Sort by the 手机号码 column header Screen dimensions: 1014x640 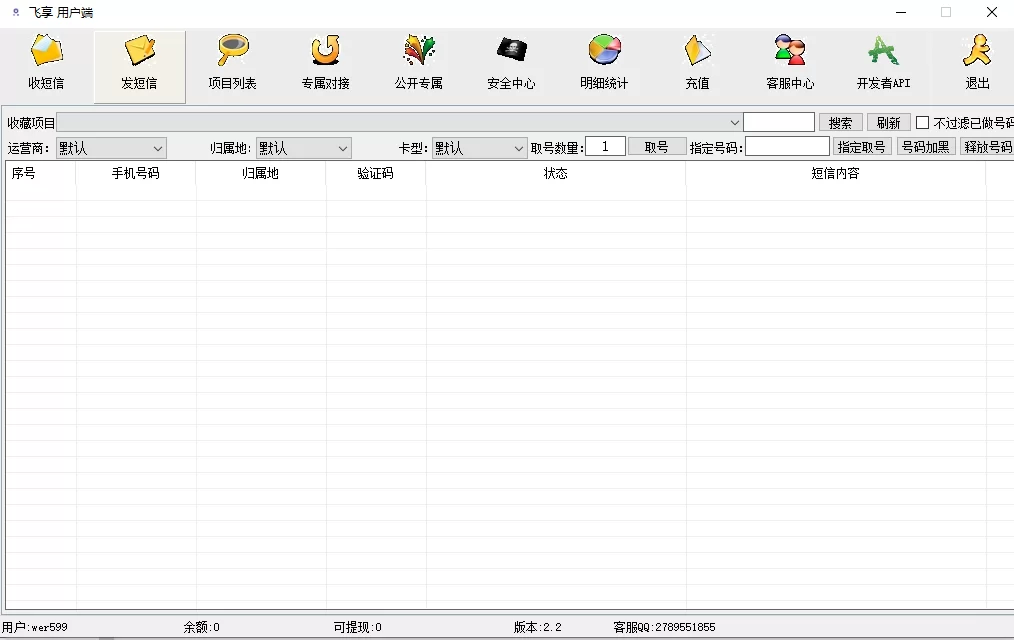pos(135,173)
